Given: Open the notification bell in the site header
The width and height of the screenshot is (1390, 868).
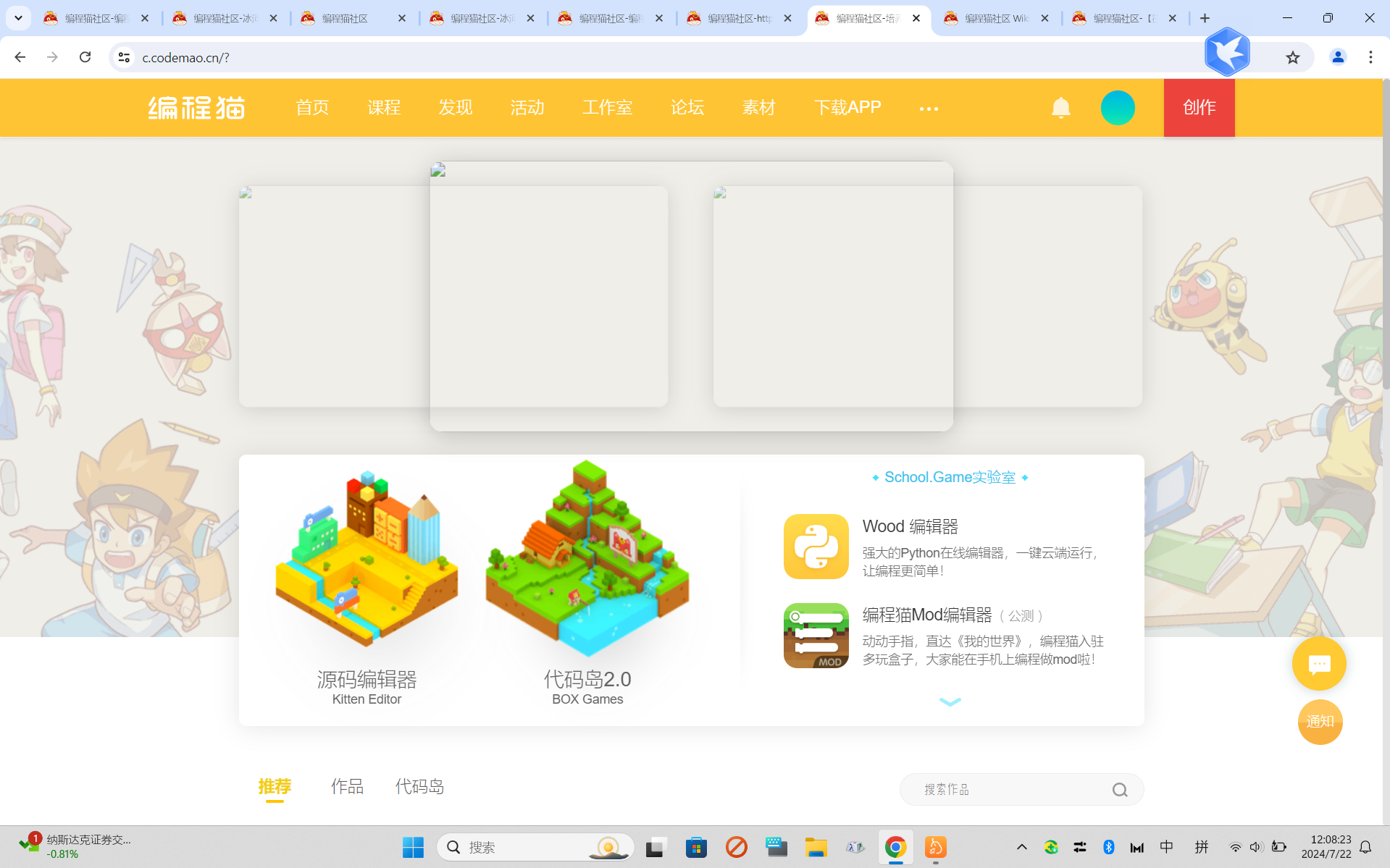Looking at the screenshot, I should click(1060, 108).
